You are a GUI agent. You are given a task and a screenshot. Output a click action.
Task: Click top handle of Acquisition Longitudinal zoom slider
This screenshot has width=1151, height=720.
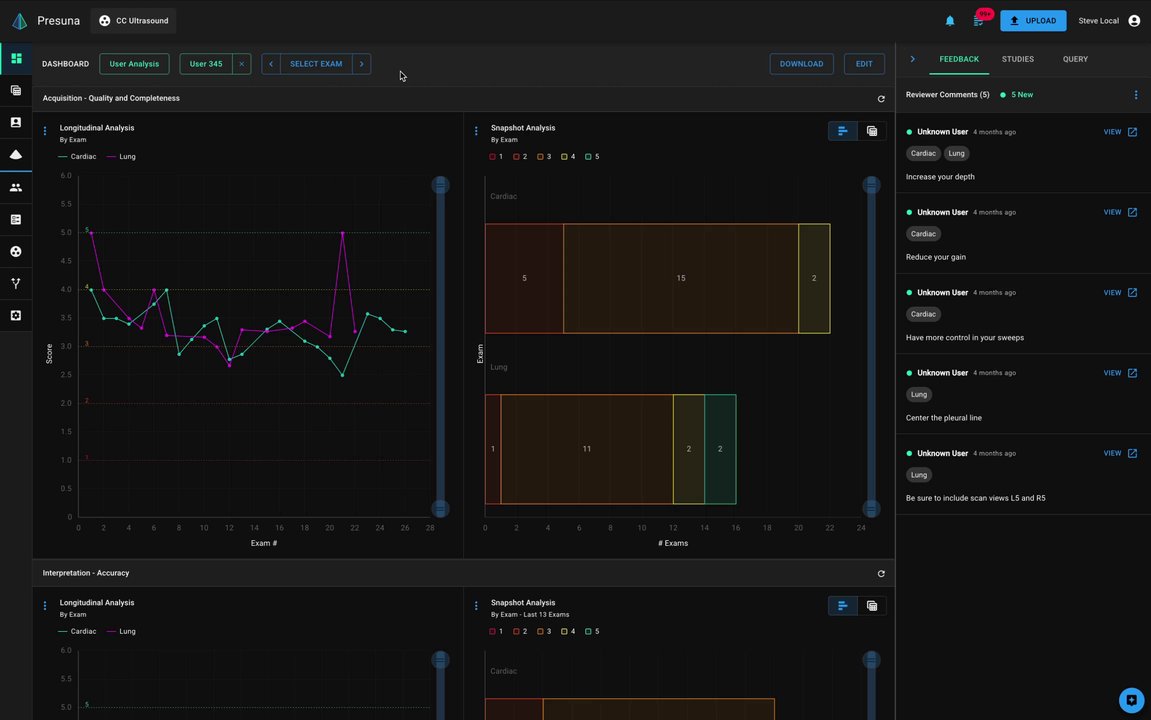pos(440,185)
